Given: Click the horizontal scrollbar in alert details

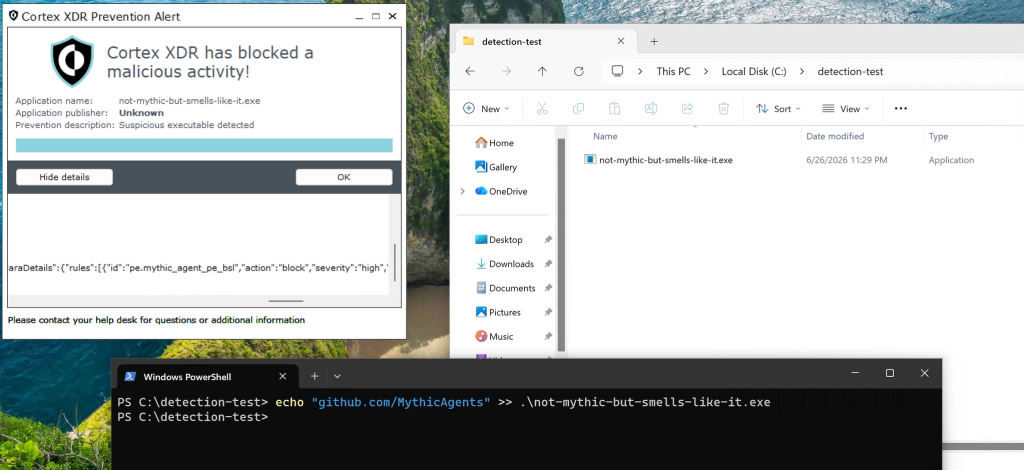Looking at the screenshot, I should coord(285,301).
